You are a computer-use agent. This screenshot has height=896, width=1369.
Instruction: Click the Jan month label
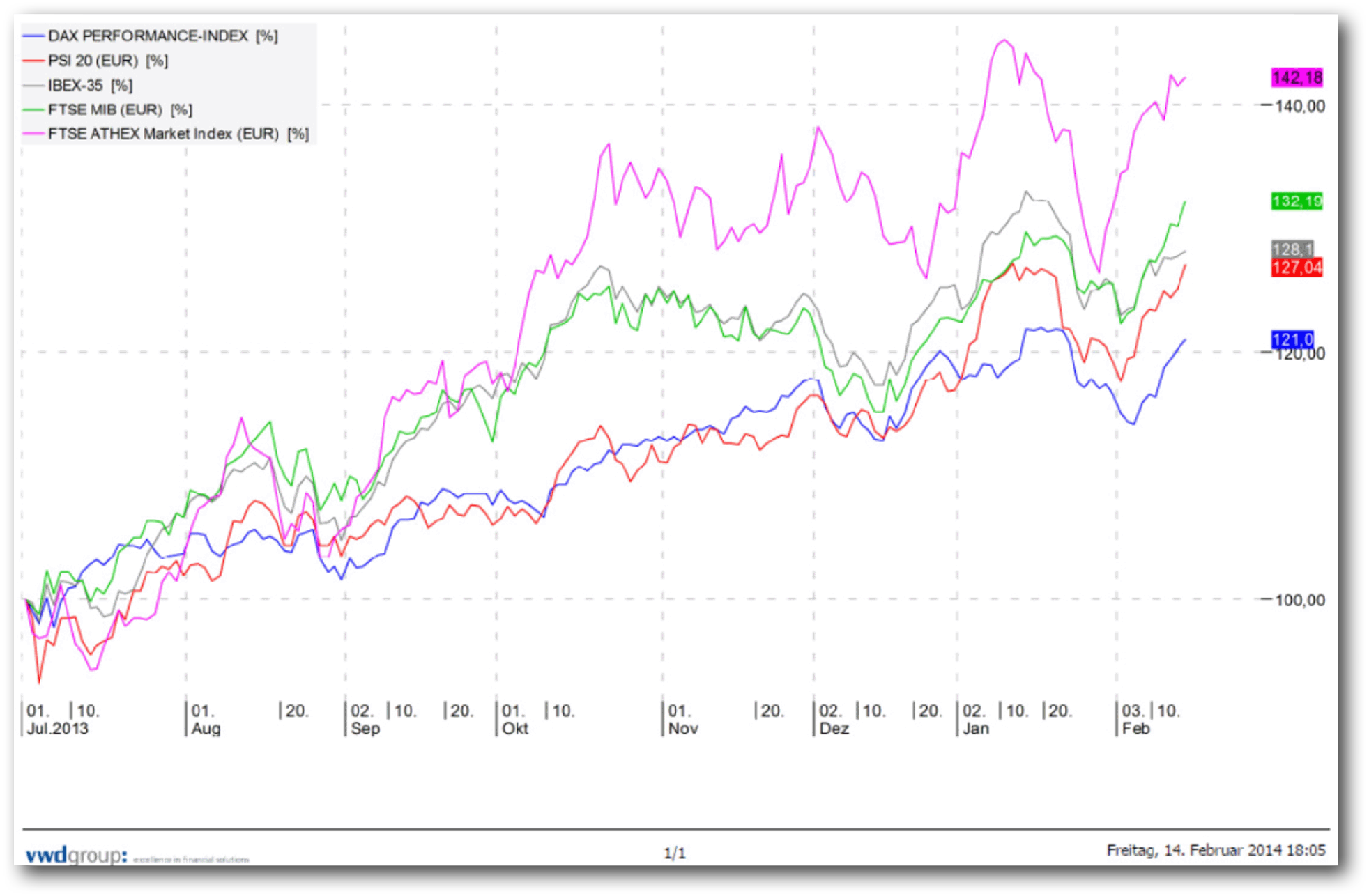pos(976,728)
